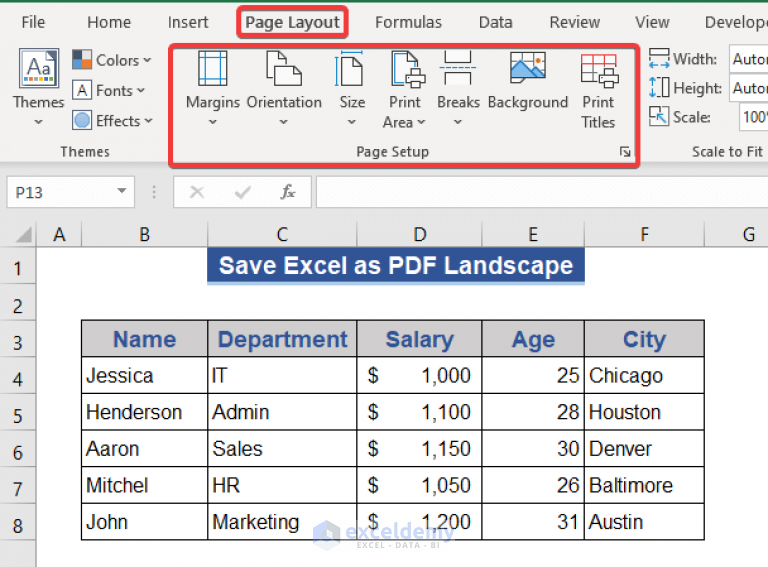
Task: Click the cell containing 'Marketing'
Action: [282, 521]
